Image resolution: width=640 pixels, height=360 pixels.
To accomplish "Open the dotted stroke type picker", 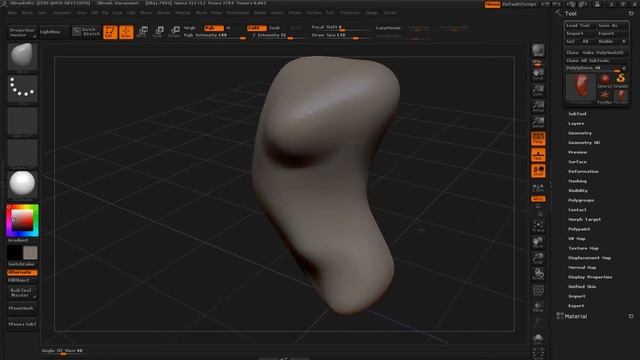I will [22, 89].
